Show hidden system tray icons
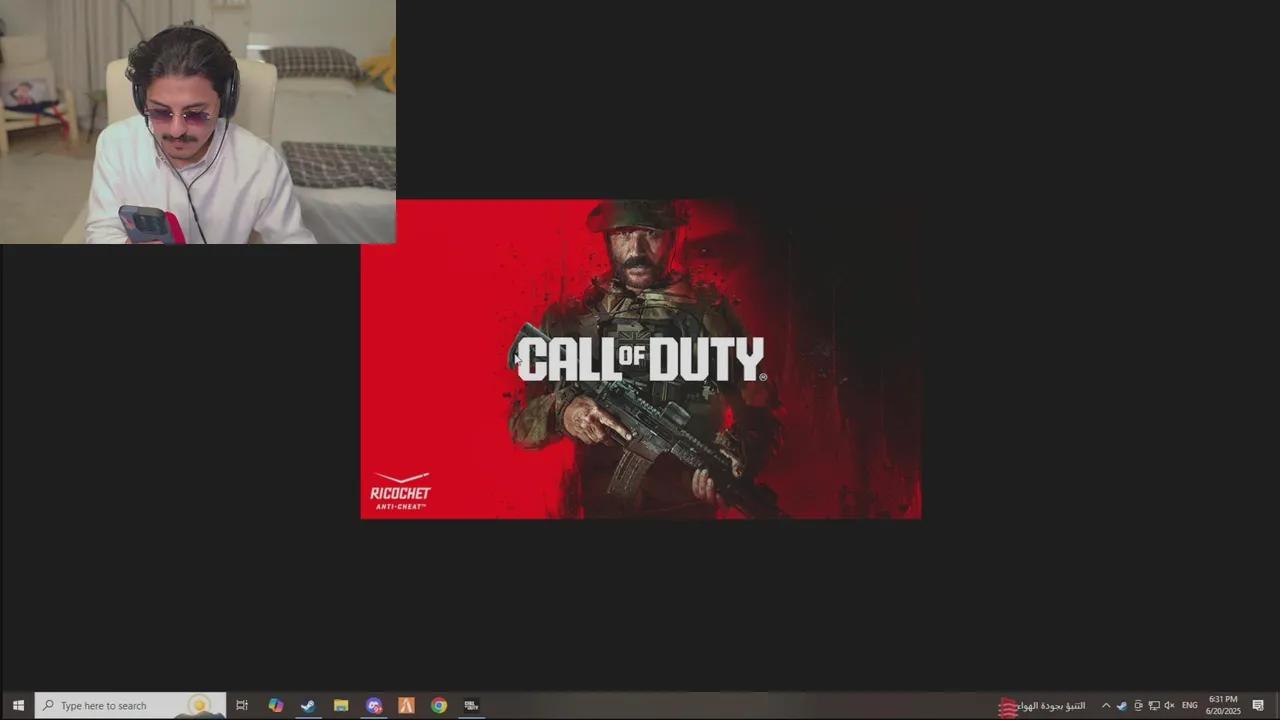Image resolution: width=1280 pixels, height=720 pixels. click(1106, 706)
